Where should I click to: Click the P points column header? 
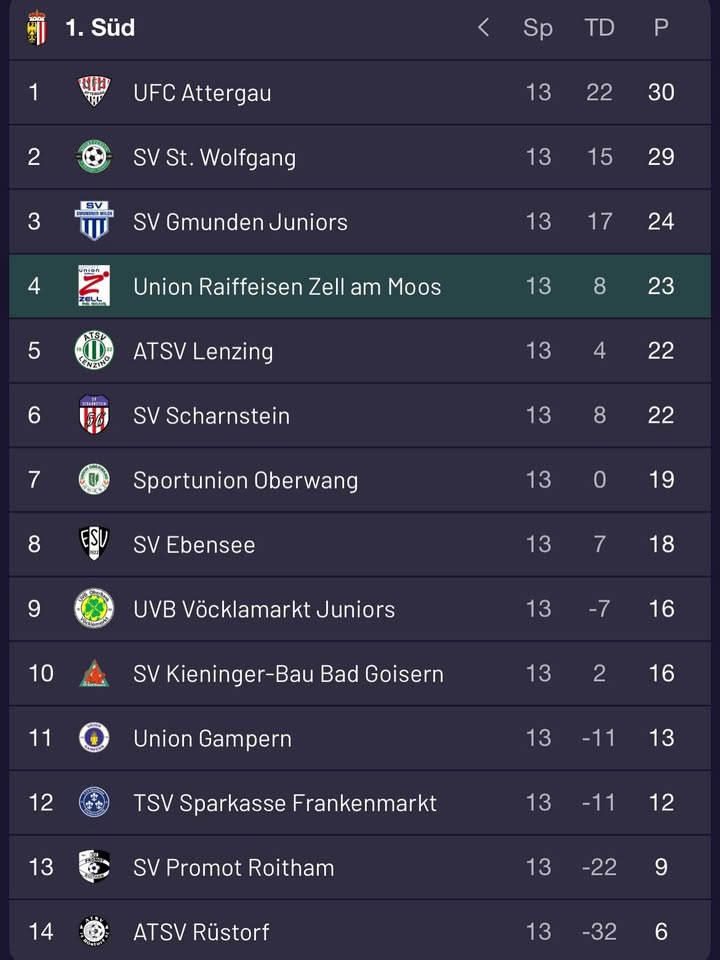661,28
